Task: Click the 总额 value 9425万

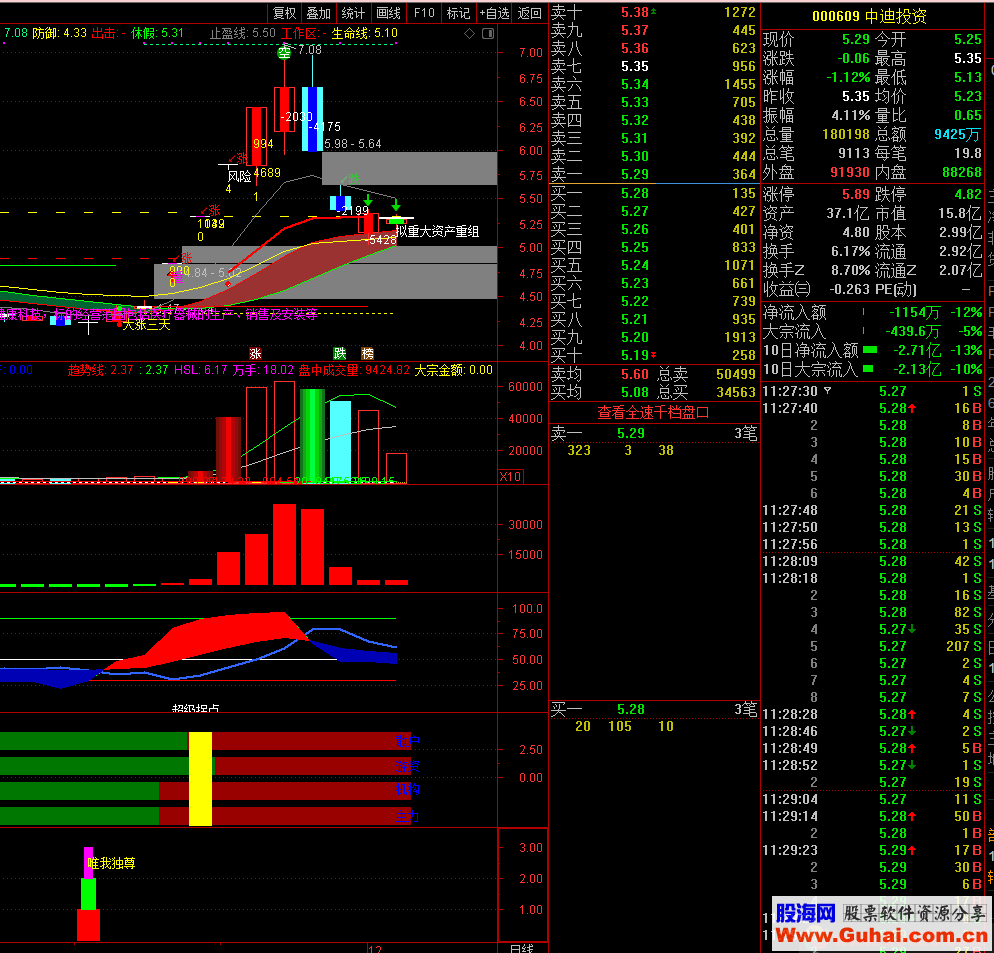Action: coord(957,134)
